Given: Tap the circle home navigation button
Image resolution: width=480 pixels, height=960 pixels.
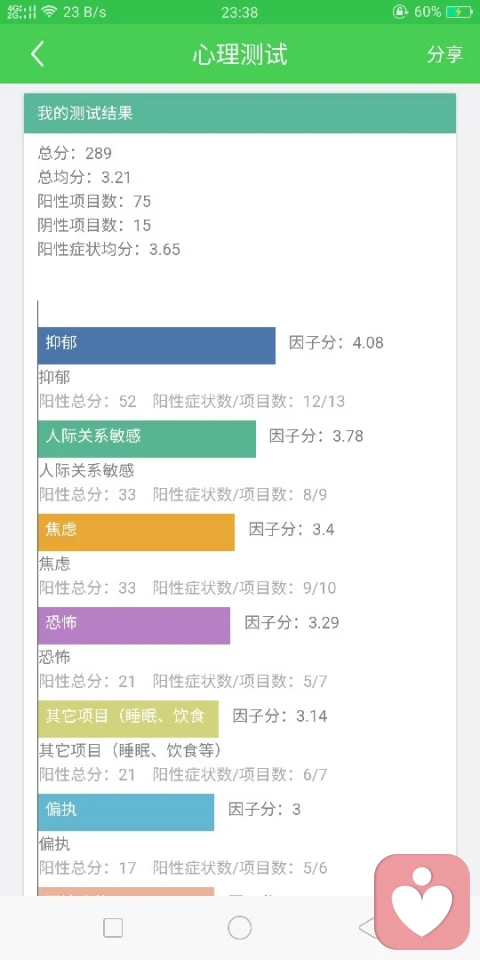Looking at the screenshot, I should point(239,928).
